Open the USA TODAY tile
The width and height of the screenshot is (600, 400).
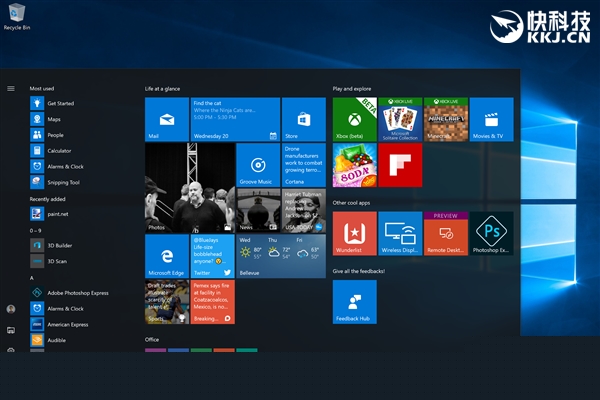(304, 211)
